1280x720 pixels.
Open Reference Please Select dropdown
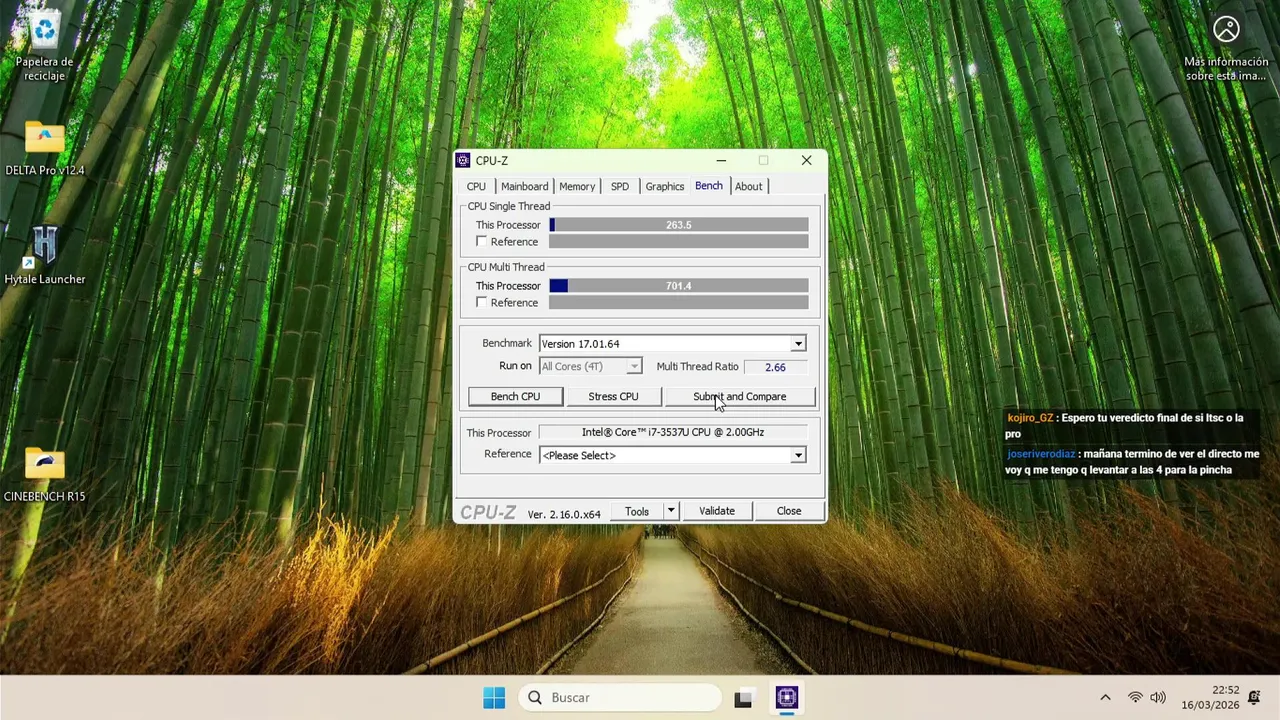click(672, 455)
